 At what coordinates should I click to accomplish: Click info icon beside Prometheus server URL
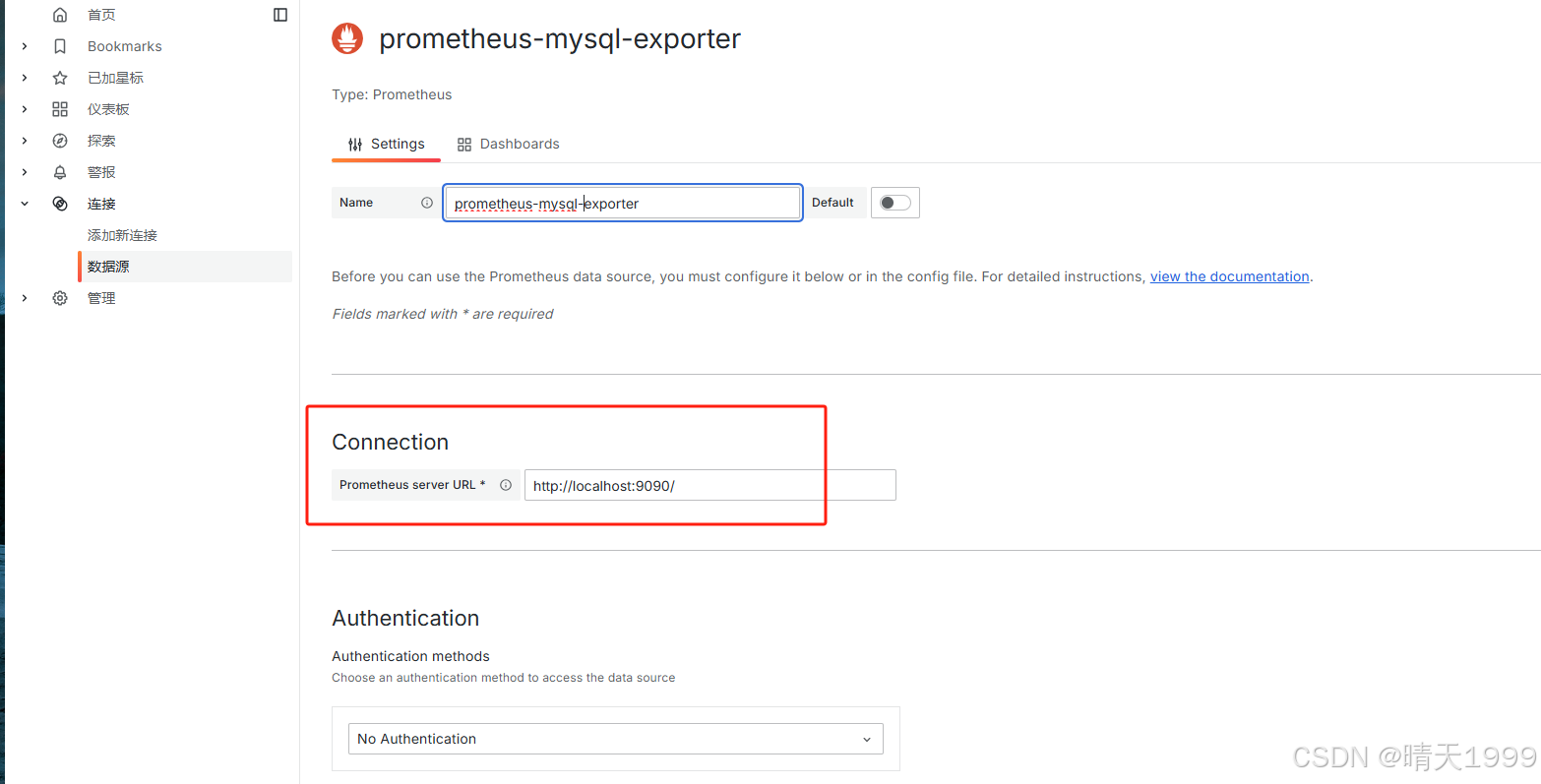click(x=506, y=485)
